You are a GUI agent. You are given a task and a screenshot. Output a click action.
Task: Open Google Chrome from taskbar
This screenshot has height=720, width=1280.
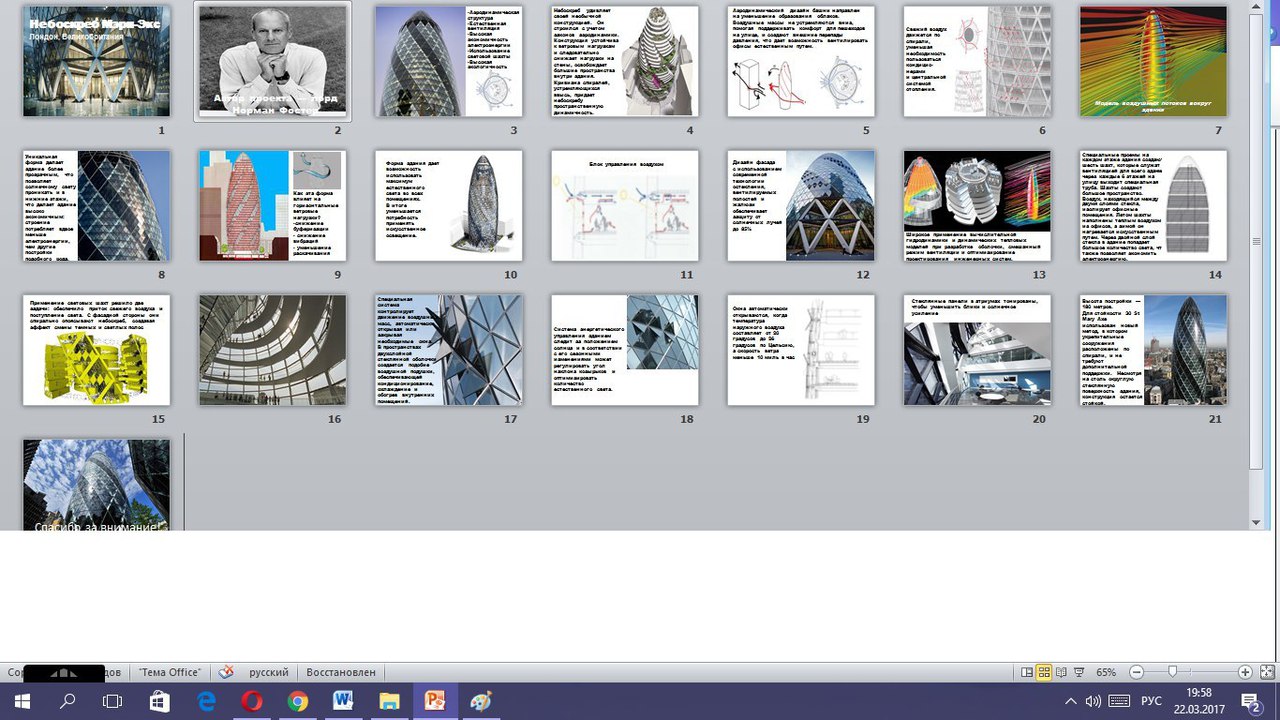pyautogui.click(x=298, y=701)
